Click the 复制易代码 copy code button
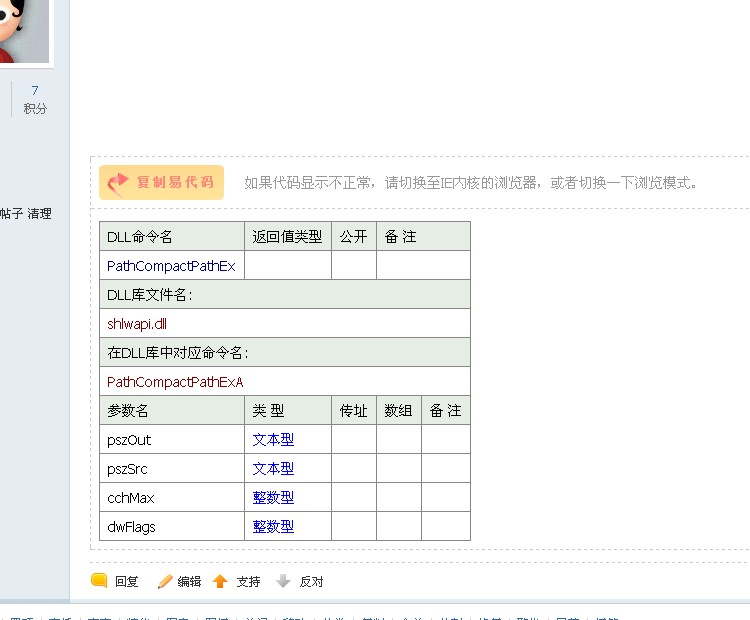Viewport: 750px width, 620px height. 161,182
